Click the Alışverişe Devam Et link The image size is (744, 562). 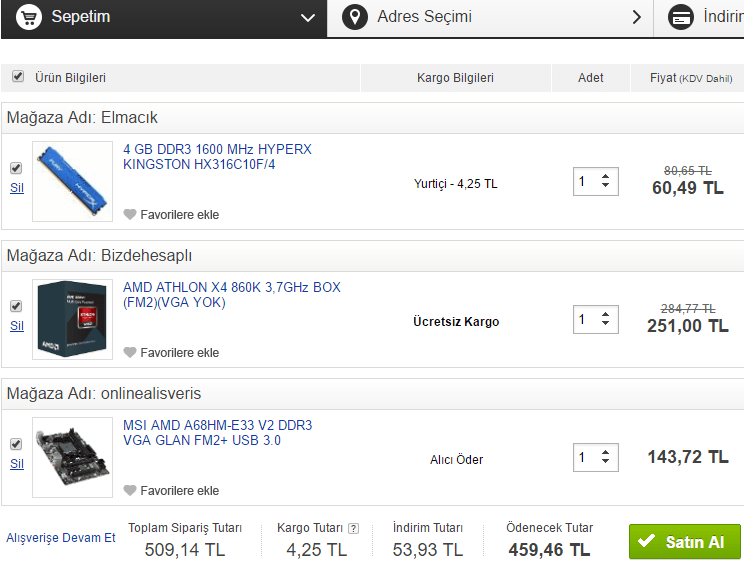pyautogui.click(x=61, y=538)
